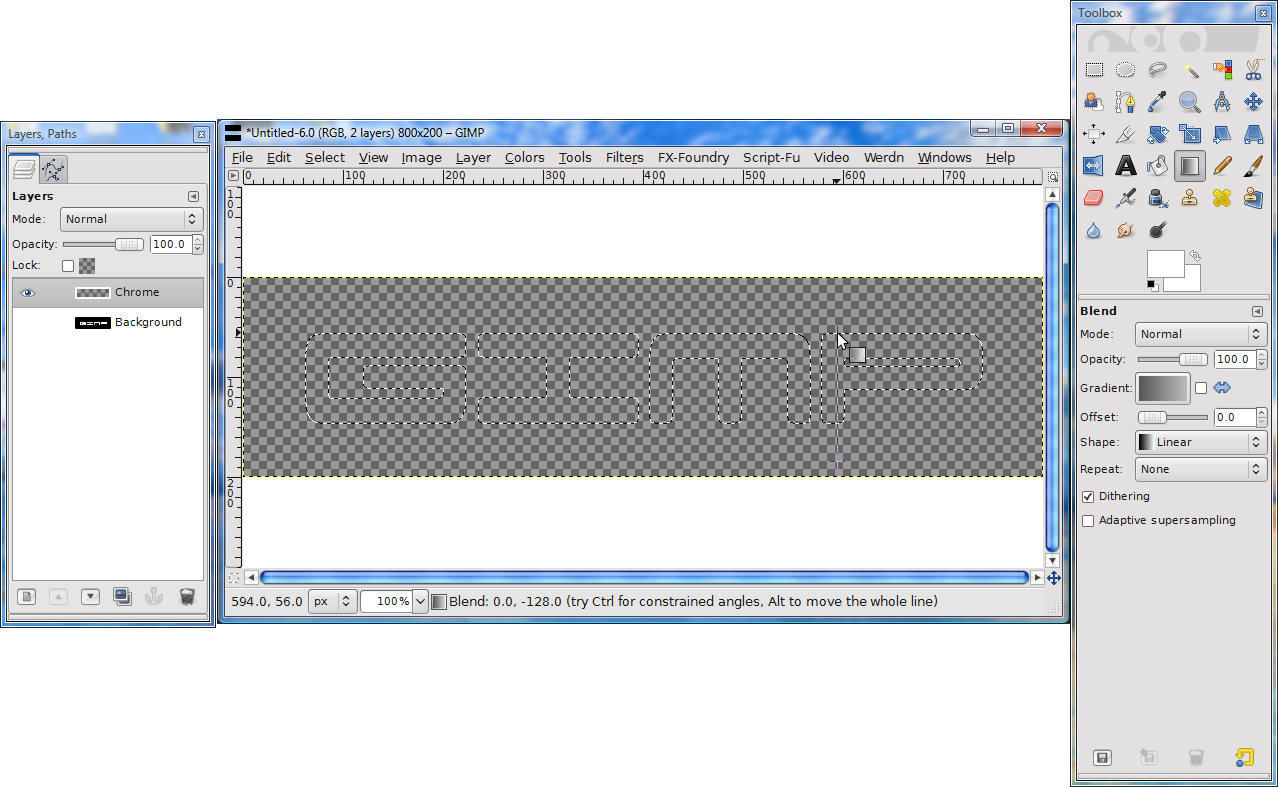Open the Colors menu

[524, 157]
